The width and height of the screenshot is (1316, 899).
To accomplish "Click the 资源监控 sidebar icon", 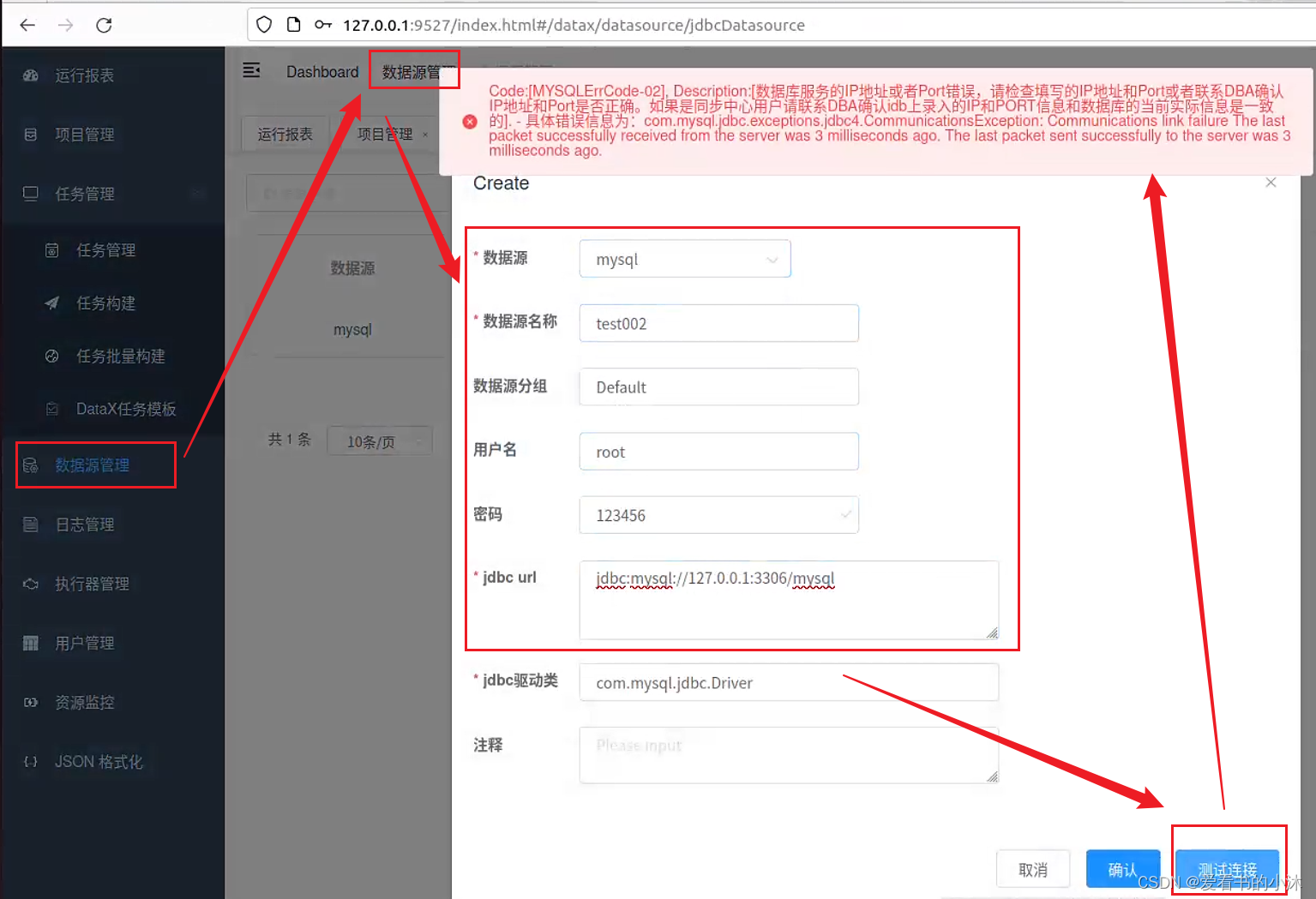I will [x=31, y=703].
